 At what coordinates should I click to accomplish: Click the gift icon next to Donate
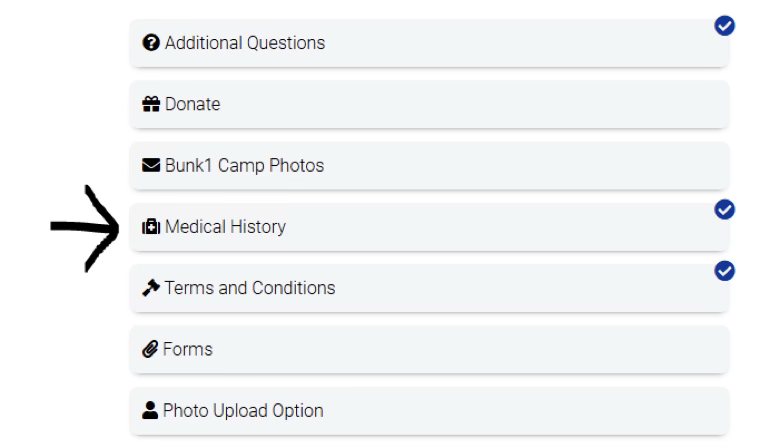coord(153,104)
